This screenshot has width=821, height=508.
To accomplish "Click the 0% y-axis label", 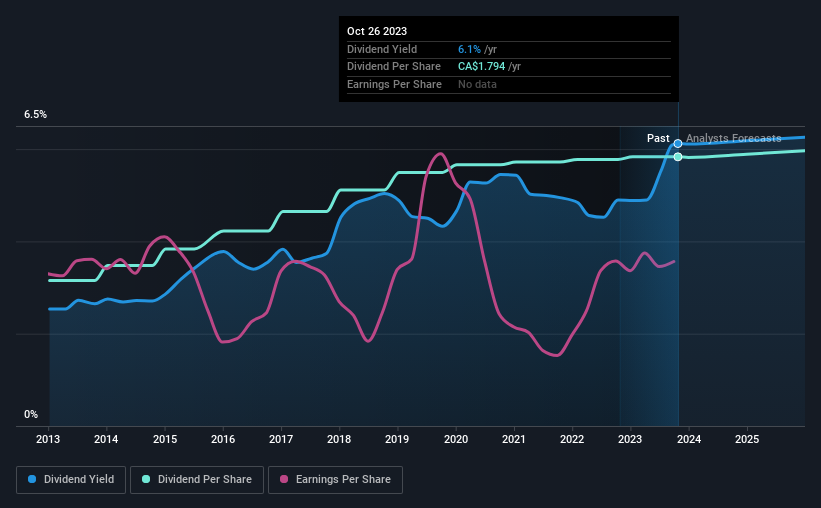I will (x=31, y=415).
